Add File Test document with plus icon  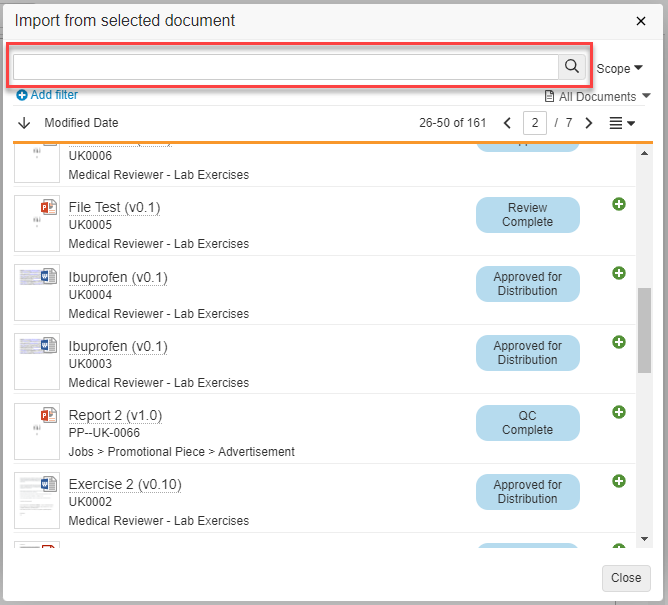click(x=619, y=204)
